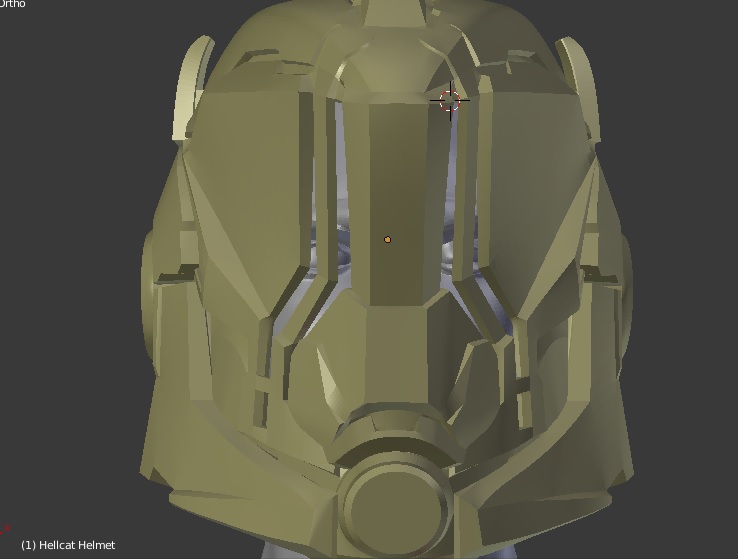This screenshot has height=559, width=738.
Task: Click the 3D cursor crosshair on the helmet
Action: coord(450,100)
